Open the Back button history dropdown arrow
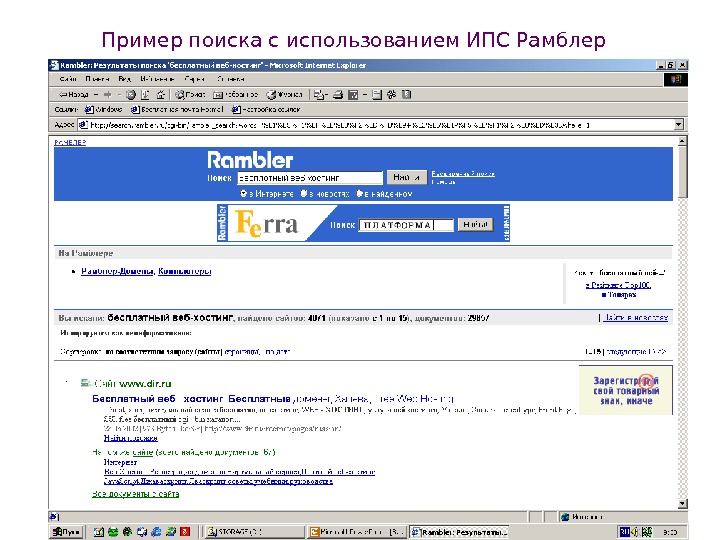Image resolution: width=720 pixels, height=540 pixels. tap(96, 95)
